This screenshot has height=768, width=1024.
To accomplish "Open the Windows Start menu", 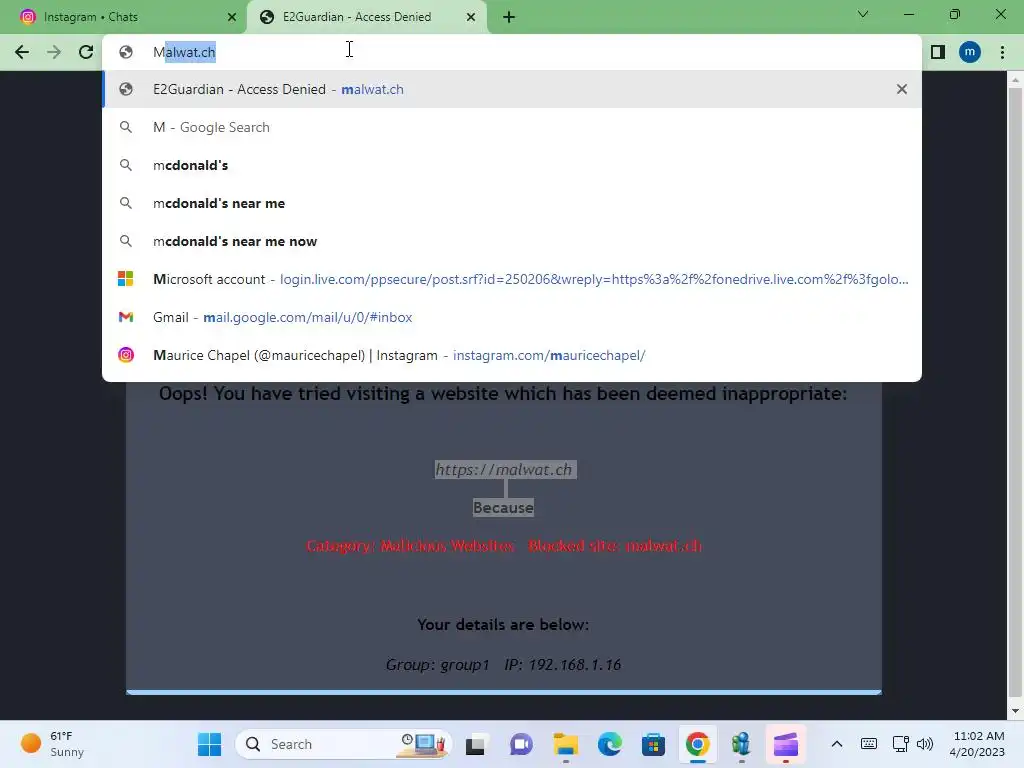I will pos(210,744).
